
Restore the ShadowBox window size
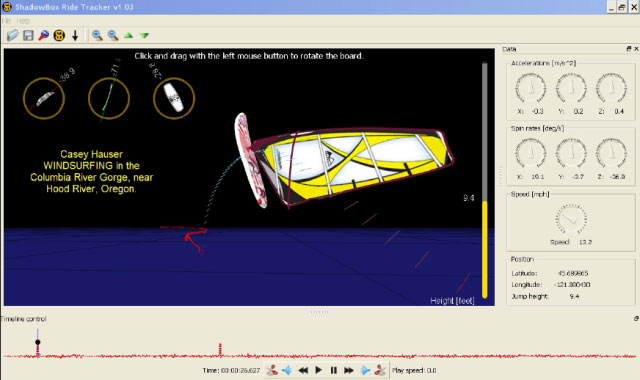click(x=622, y=7)
